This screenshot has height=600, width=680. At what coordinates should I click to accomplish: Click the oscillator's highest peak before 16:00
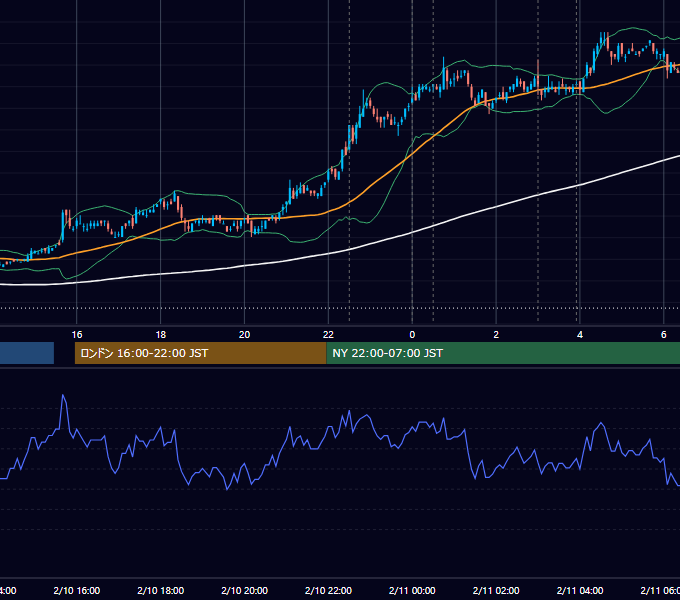[63, 395]
